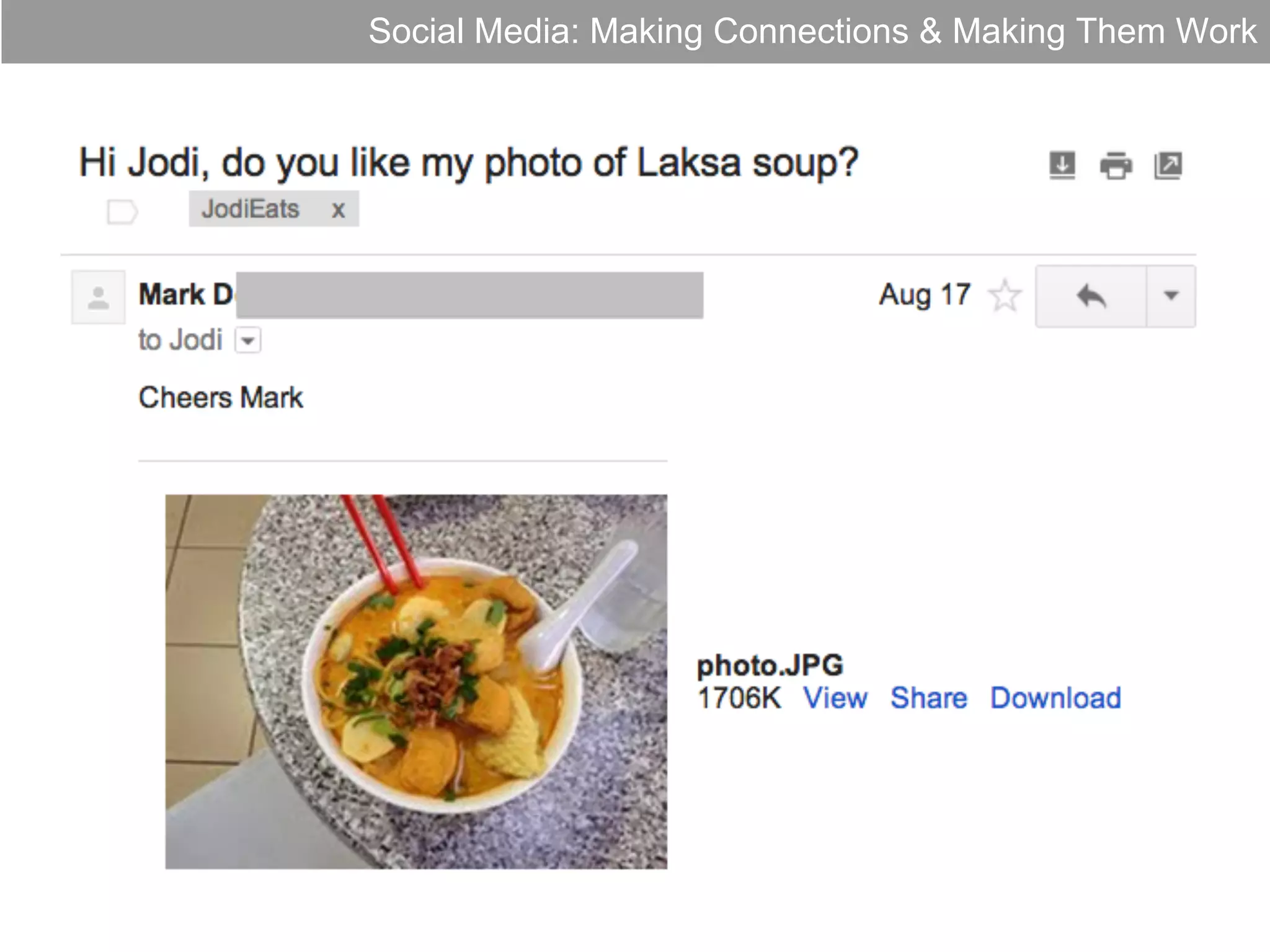This screenshot has height=952, width=1270.
Task: Expand the 'to Jodi' recipient details
Action: coord(248,340)
